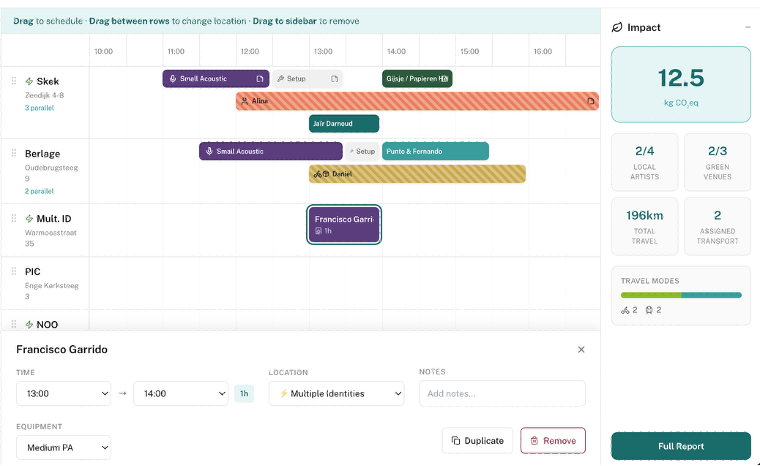Click the drag handle for PIC venue row
Viewport: 760px width, 466px height.
14,271
